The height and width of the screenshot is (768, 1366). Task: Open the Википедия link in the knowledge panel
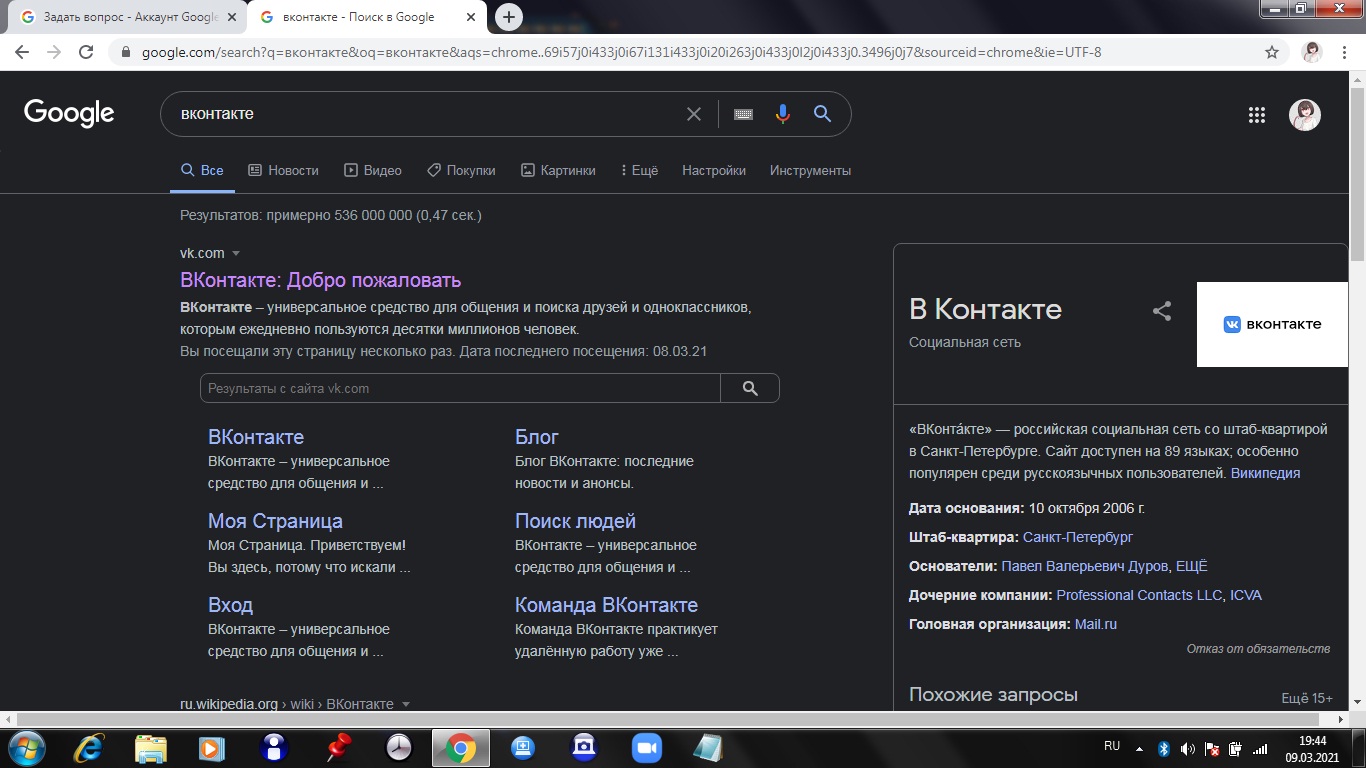[1265, 473]
